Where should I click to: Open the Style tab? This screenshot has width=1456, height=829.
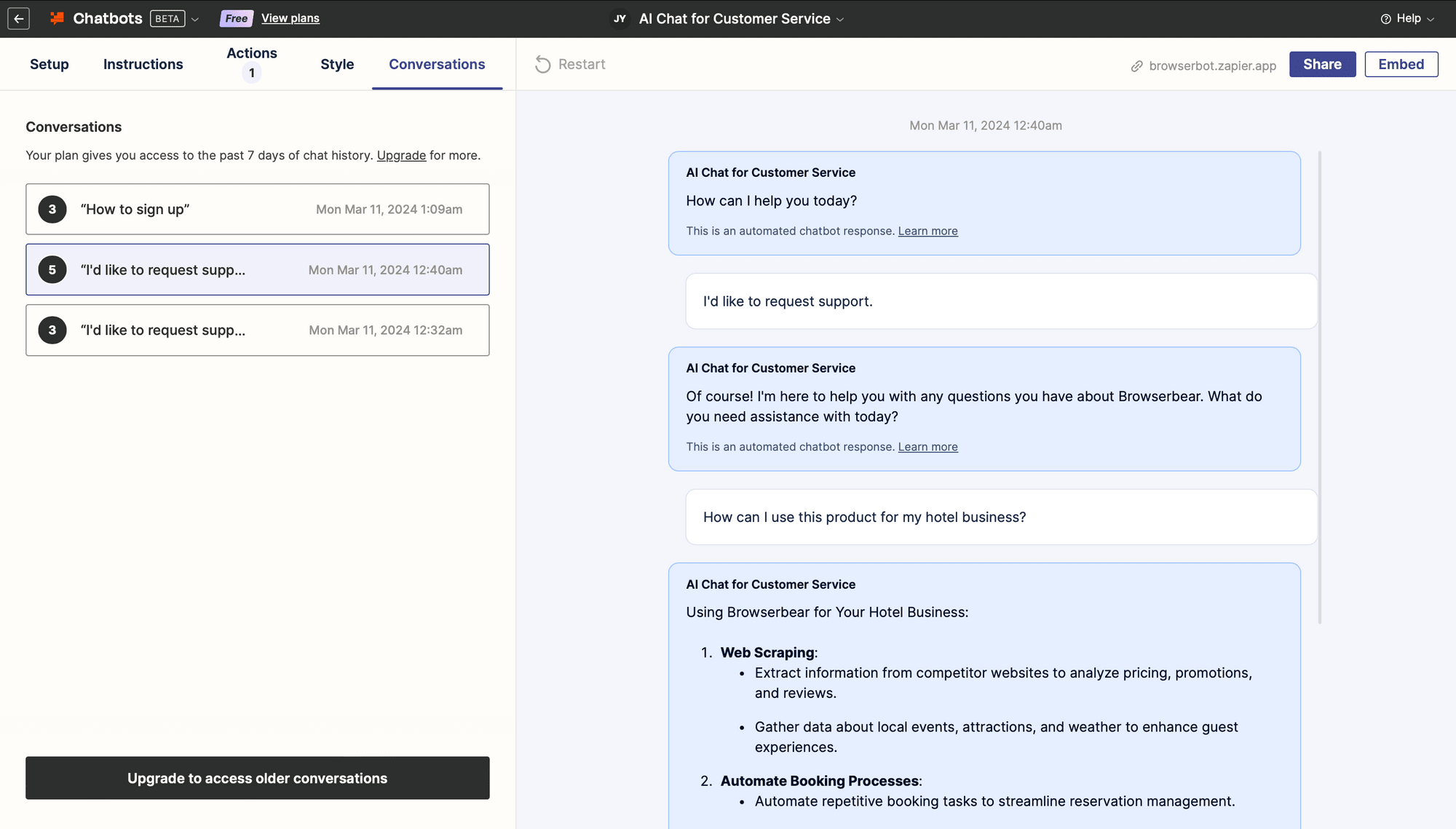point(337,64)
